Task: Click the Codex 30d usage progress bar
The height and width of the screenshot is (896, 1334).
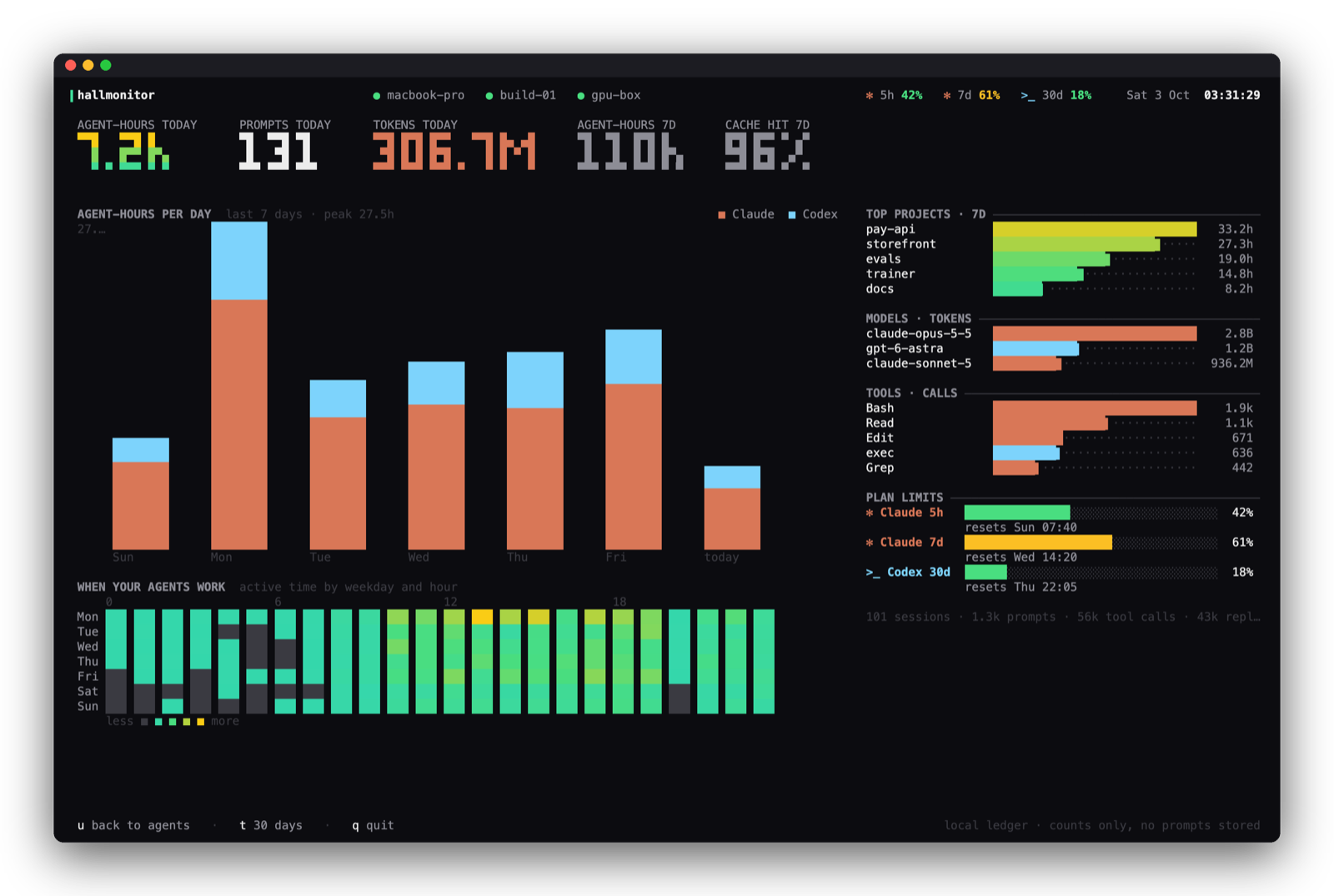Action: (1091, 573)
